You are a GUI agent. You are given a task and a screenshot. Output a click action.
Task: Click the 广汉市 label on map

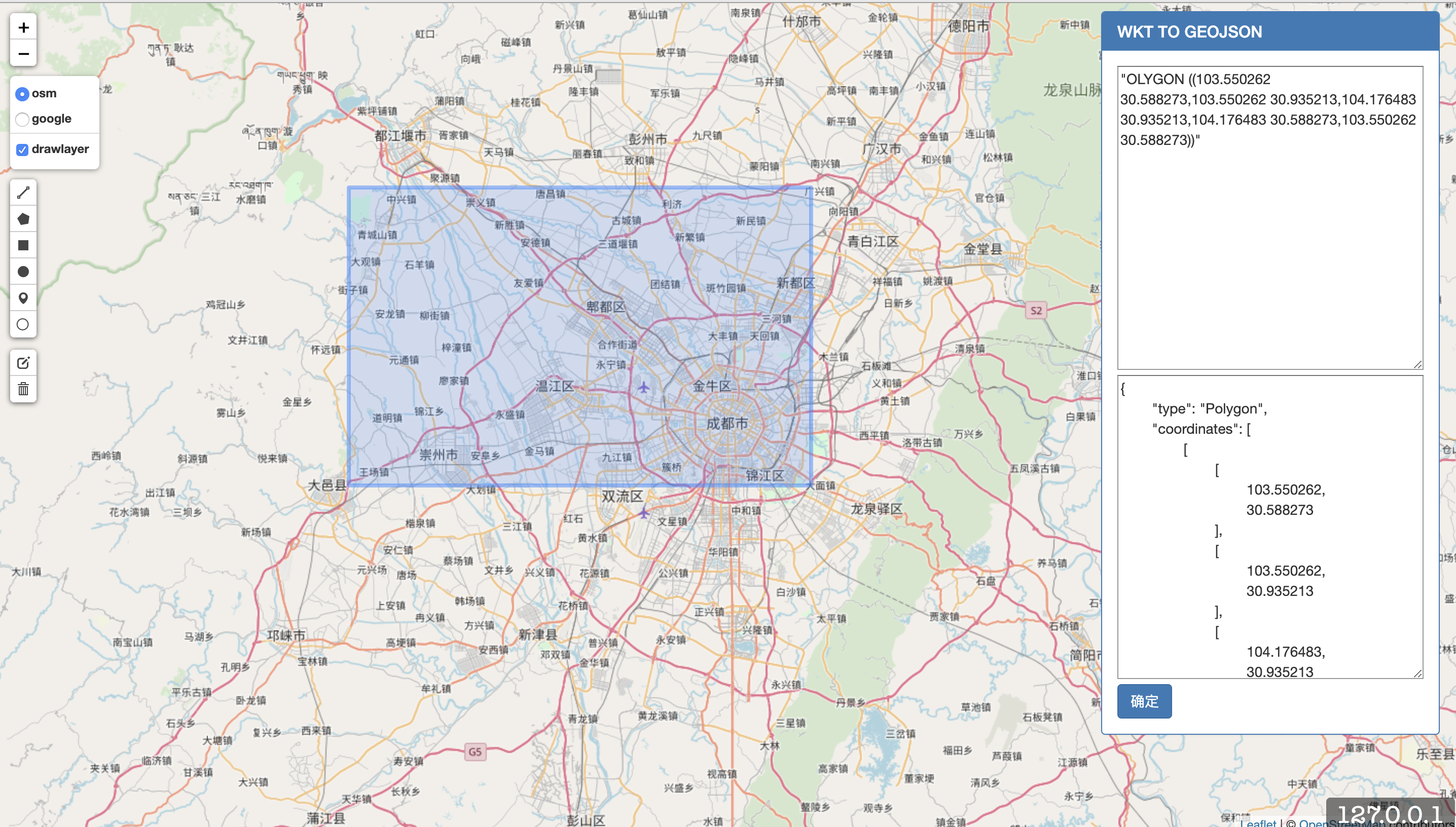click(x=881, y=149)
